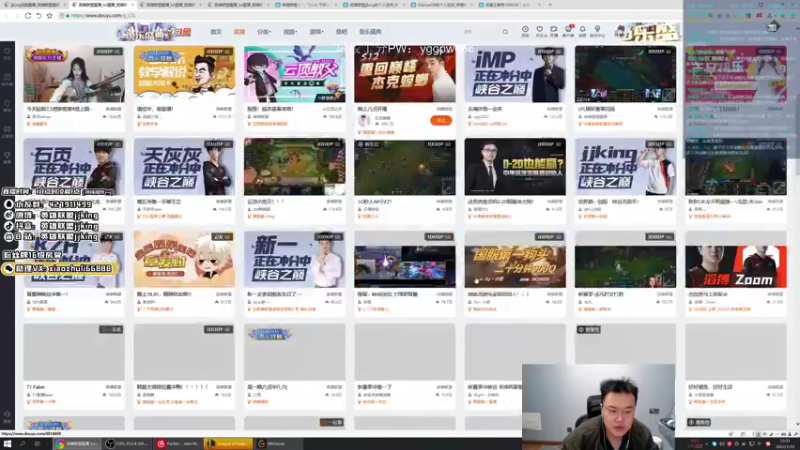Open the 云顶教父 stream thumbnail

(x=294, y=74)
